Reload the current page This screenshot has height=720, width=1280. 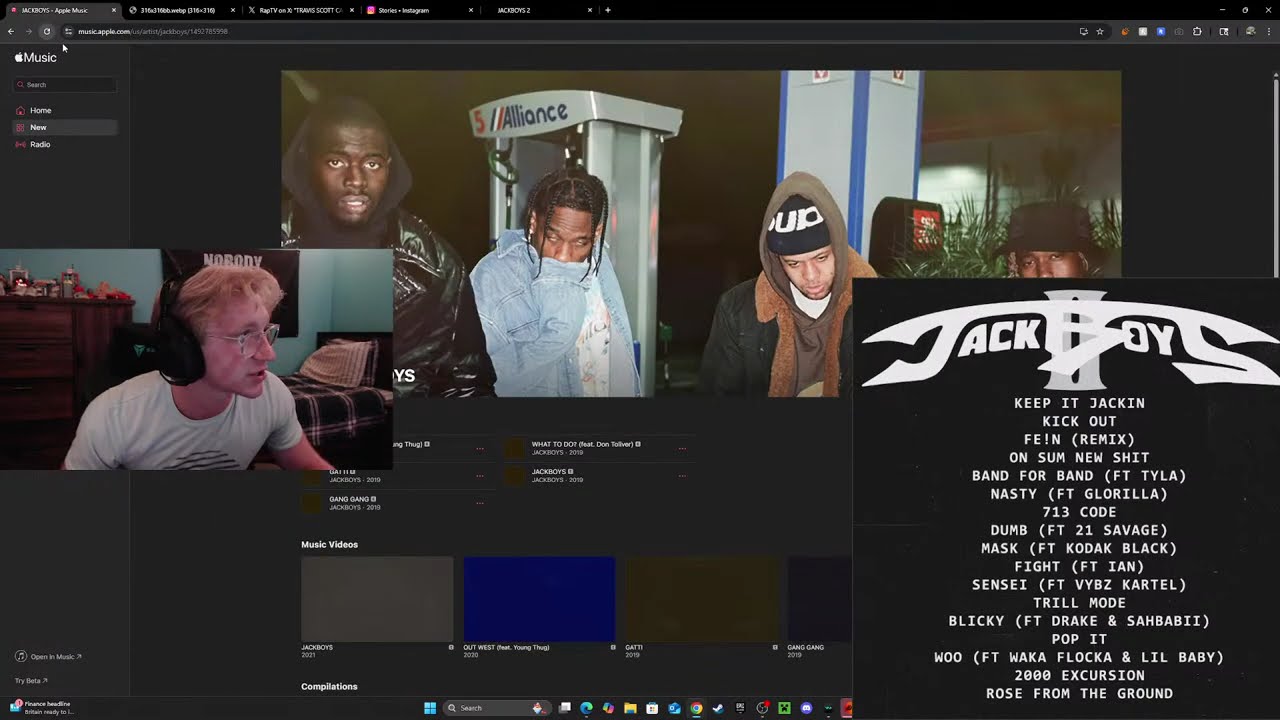(x=46, y=31)
